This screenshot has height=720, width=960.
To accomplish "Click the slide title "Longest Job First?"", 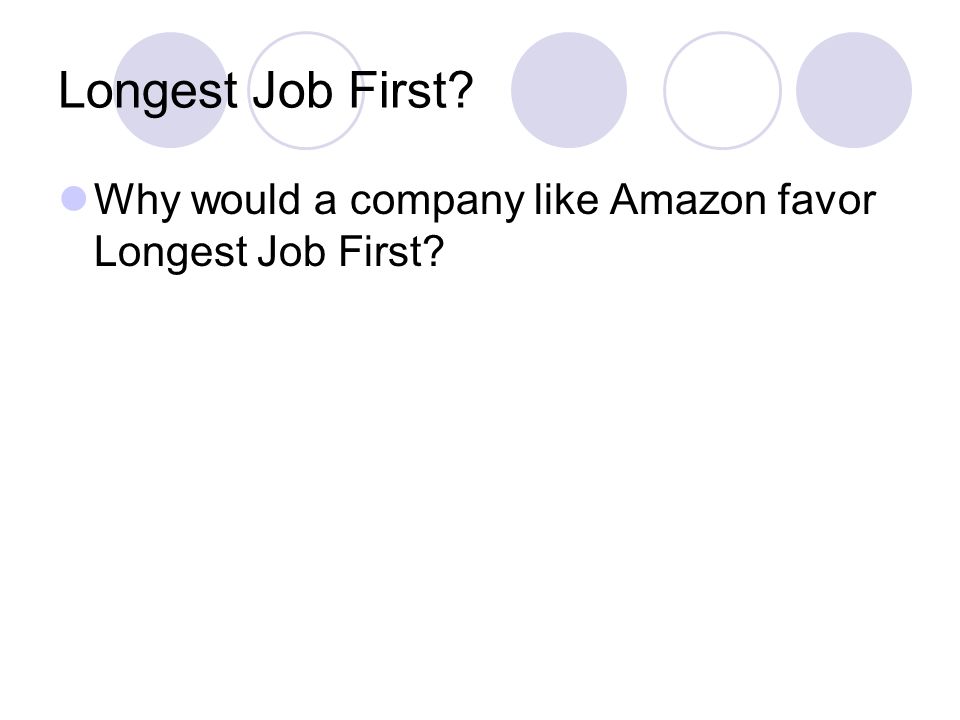I will tap(266, 92).
